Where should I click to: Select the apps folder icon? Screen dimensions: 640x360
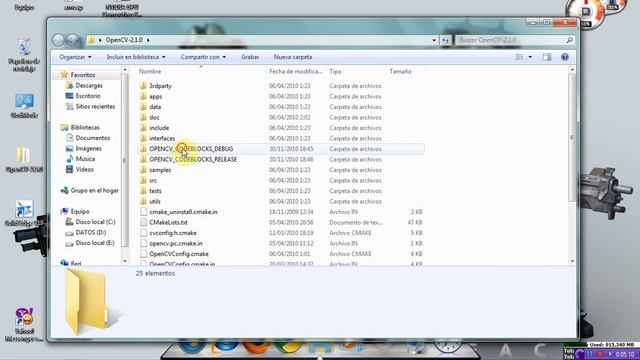143,96
